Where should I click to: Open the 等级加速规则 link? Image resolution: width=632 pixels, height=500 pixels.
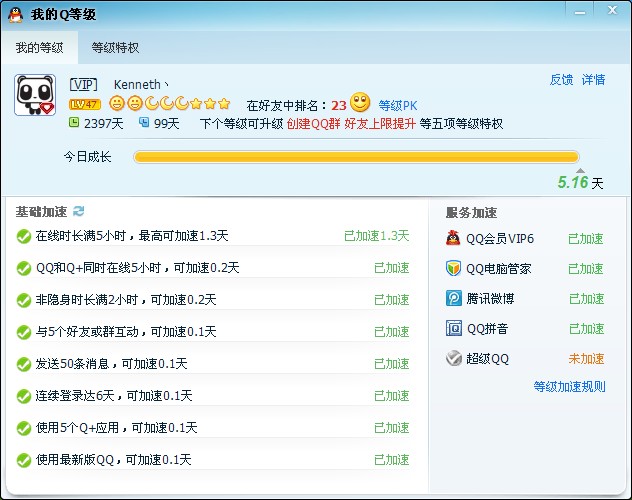coord(570,386)
